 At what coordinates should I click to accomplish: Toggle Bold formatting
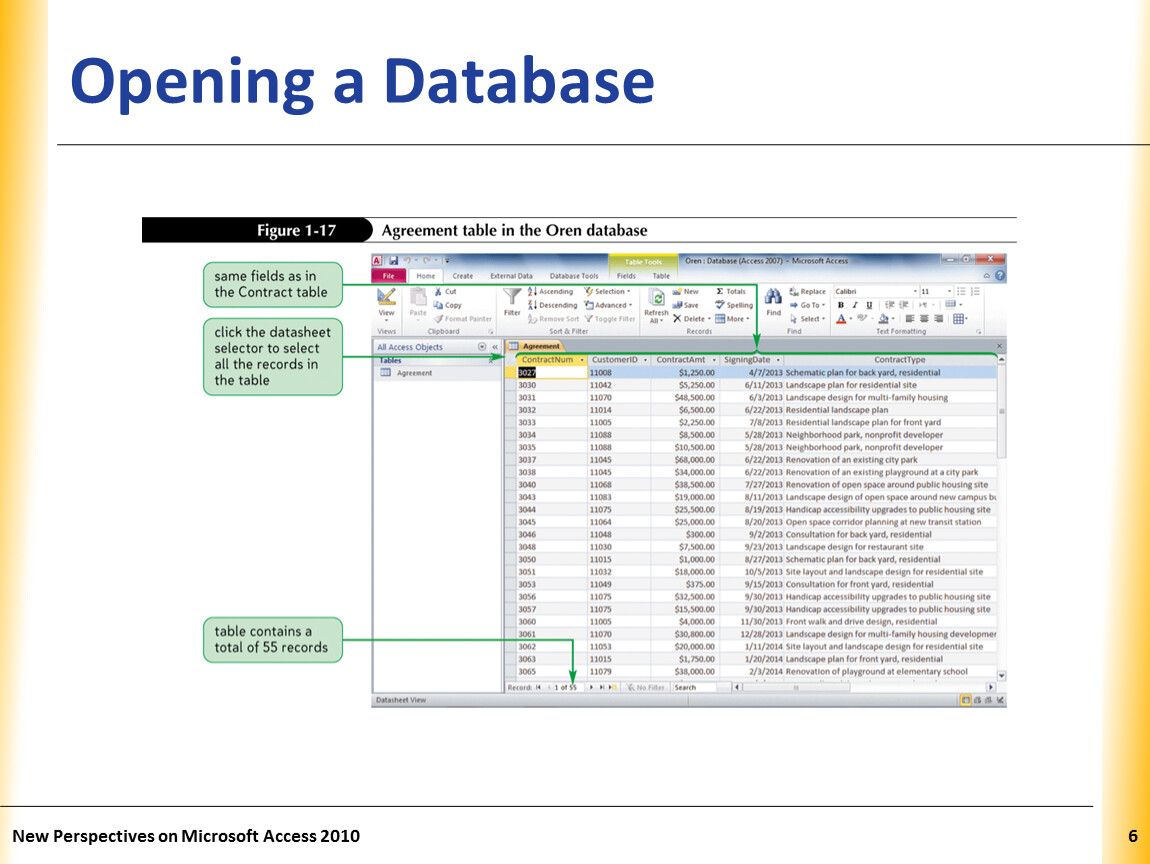coord(840,305)
